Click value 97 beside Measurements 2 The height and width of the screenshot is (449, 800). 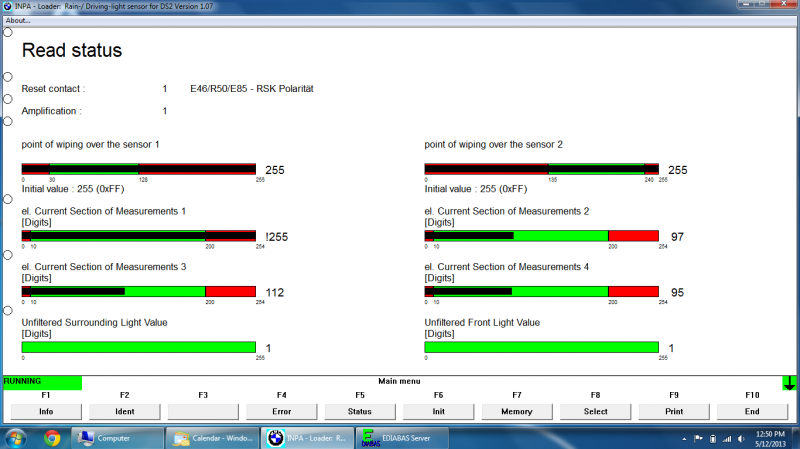[x=677, y=237]
